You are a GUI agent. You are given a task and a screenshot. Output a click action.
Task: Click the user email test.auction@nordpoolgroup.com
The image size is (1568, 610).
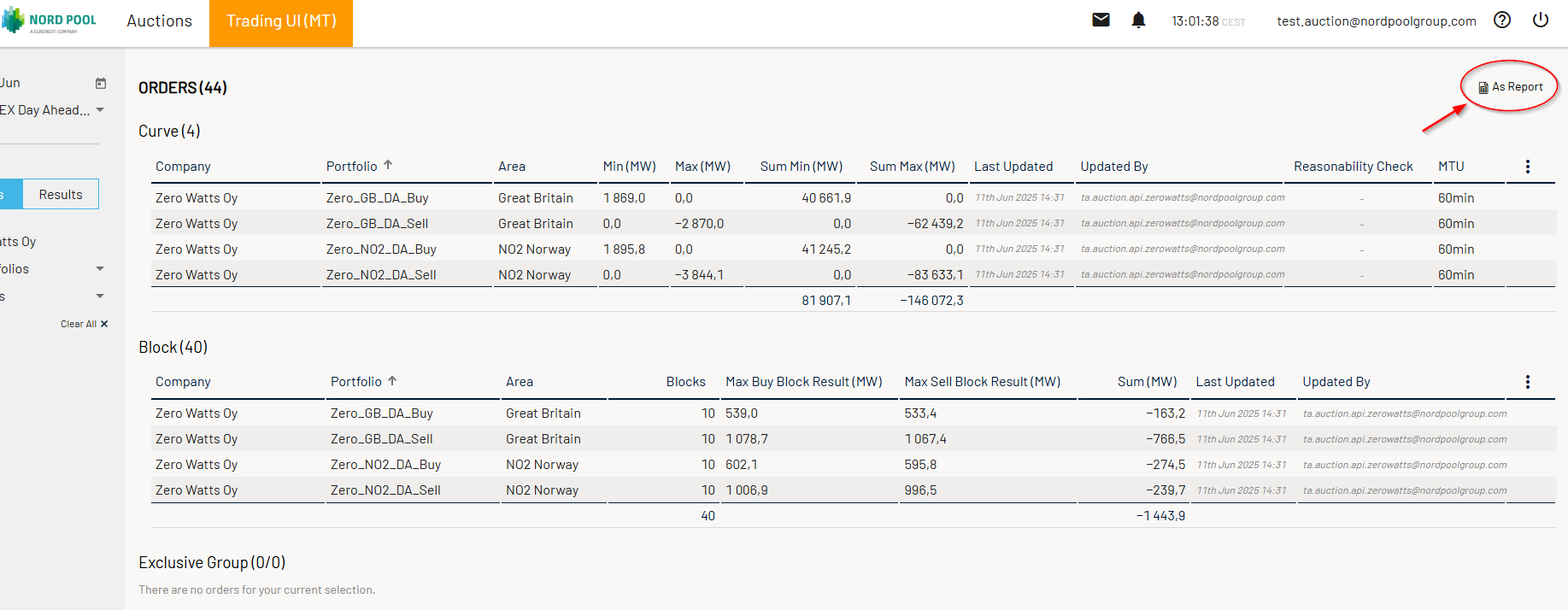[x=1377, y=21]
